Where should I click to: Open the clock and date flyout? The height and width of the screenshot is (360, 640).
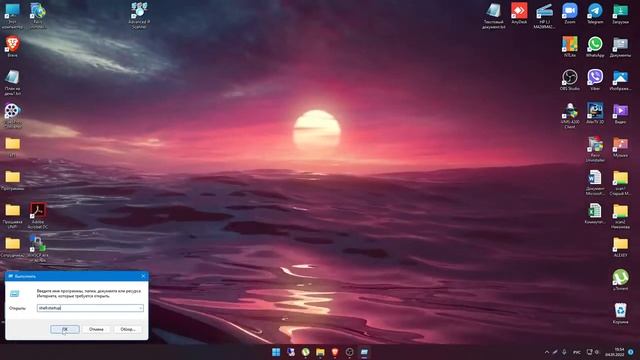(x=615, y=352)
